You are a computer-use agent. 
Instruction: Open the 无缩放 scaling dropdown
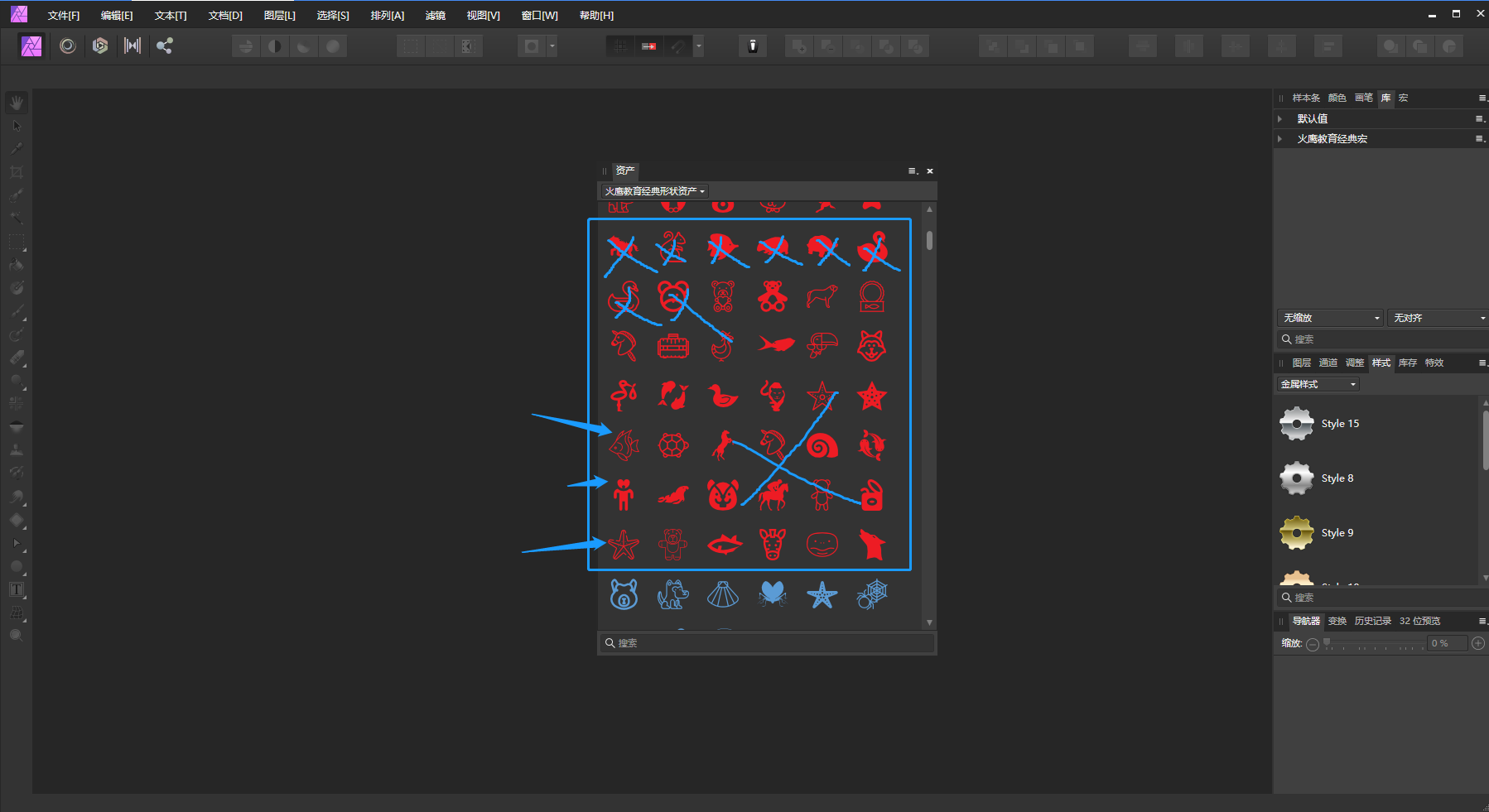[x=1329, y=317]
